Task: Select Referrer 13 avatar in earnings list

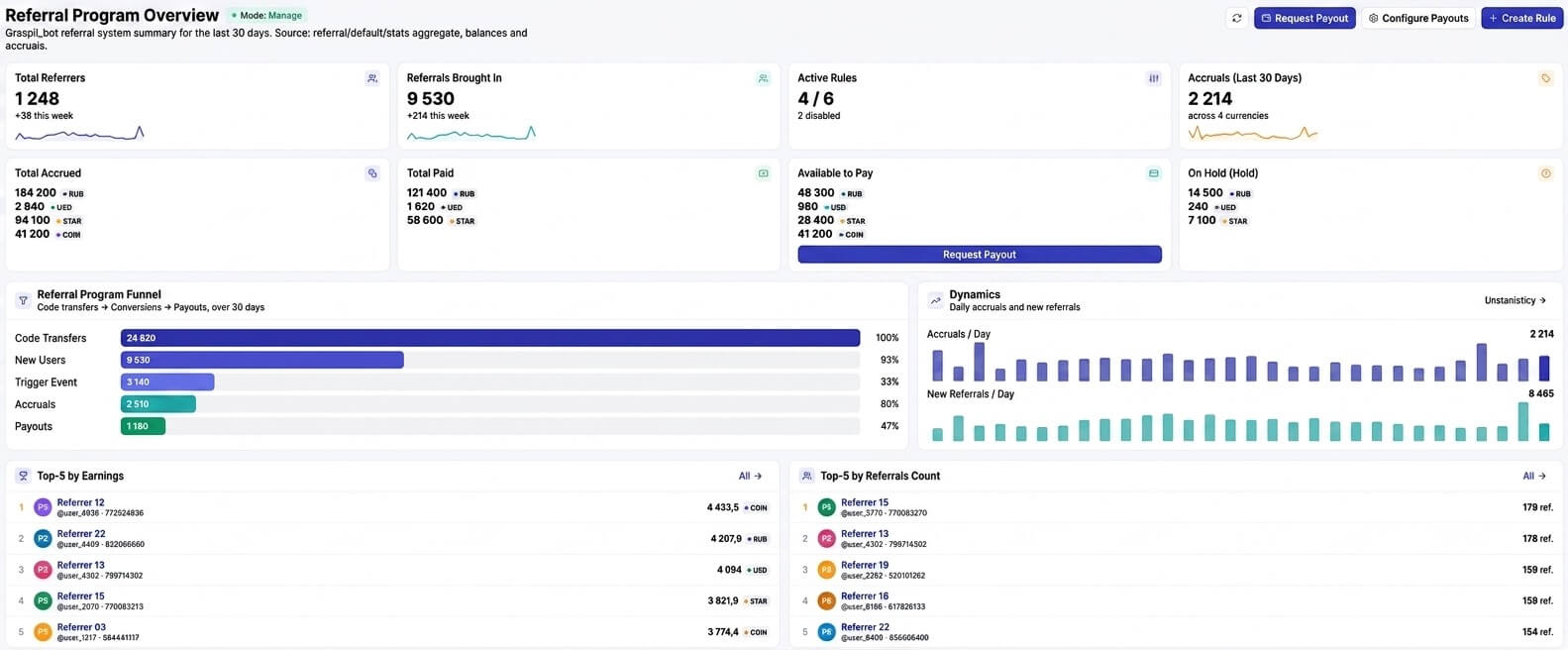Action: pos(43,570)
